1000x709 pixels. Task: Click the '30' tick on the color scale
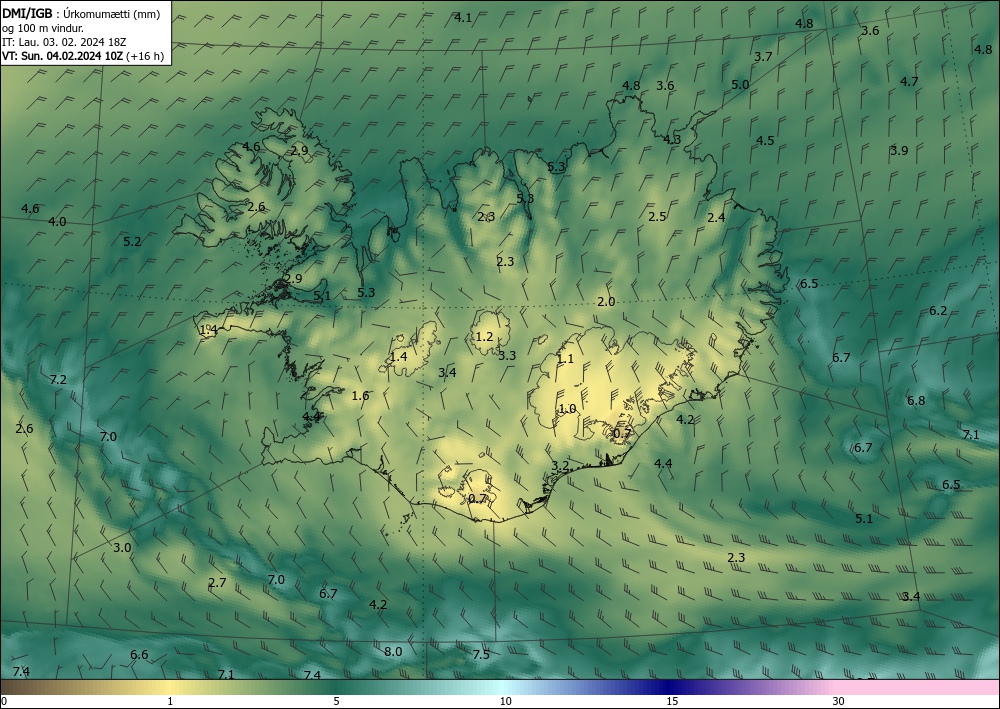click(839, 702)
